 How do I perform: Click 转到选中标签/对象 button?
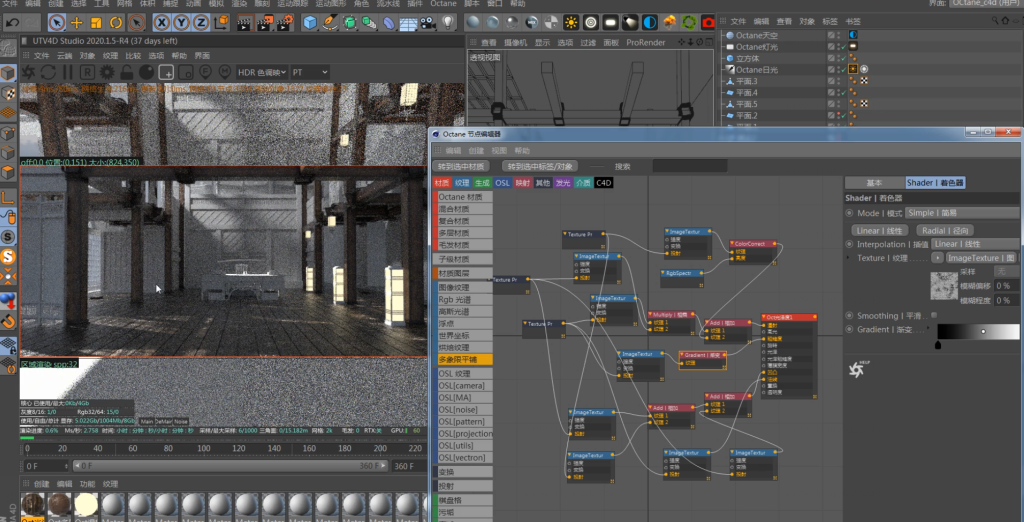pyautogui.click(x=541, y=167)
